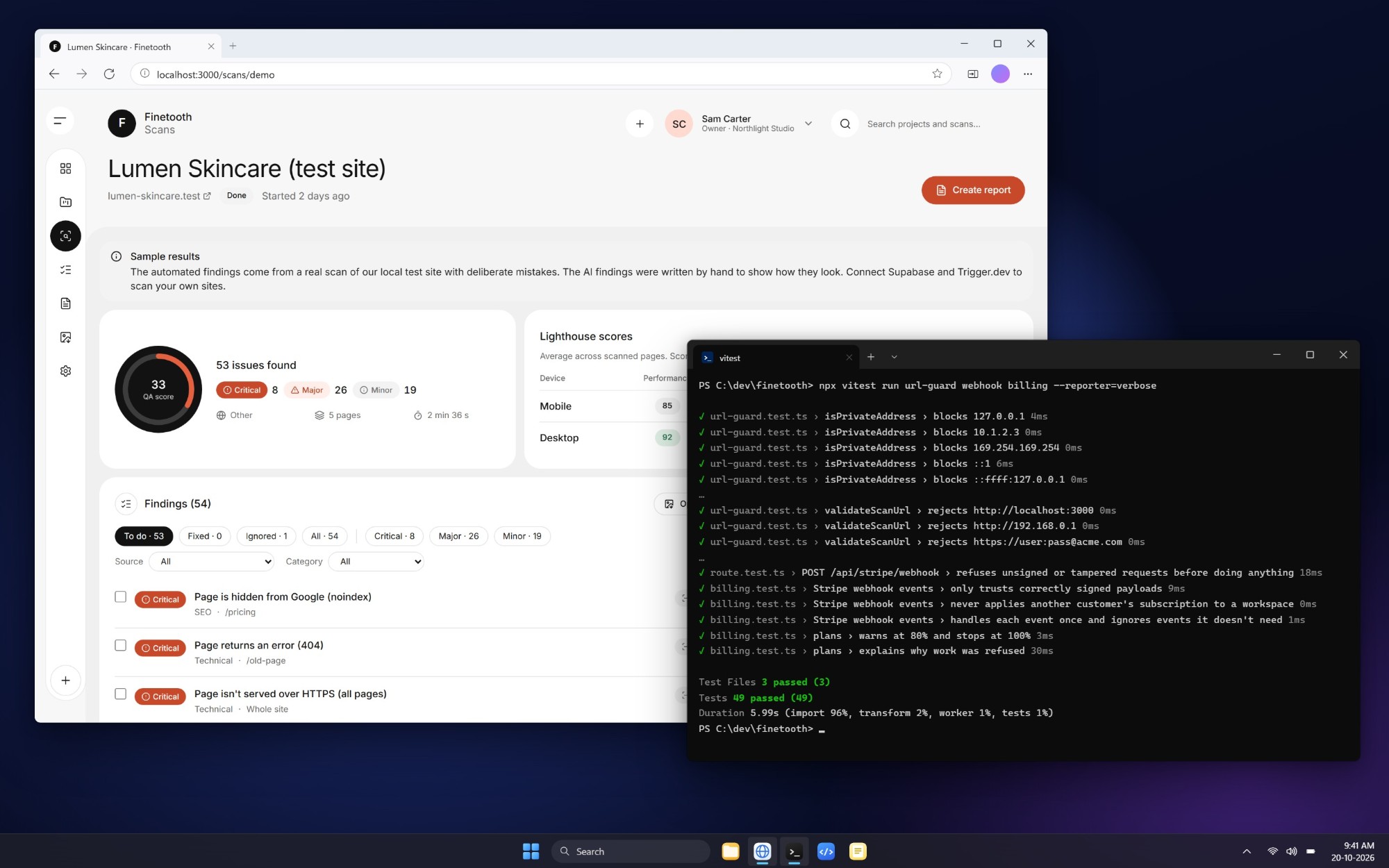Select the Fixed · 0 filter
The width and height of the screenshot is (1389, 868).
(205, 536)
